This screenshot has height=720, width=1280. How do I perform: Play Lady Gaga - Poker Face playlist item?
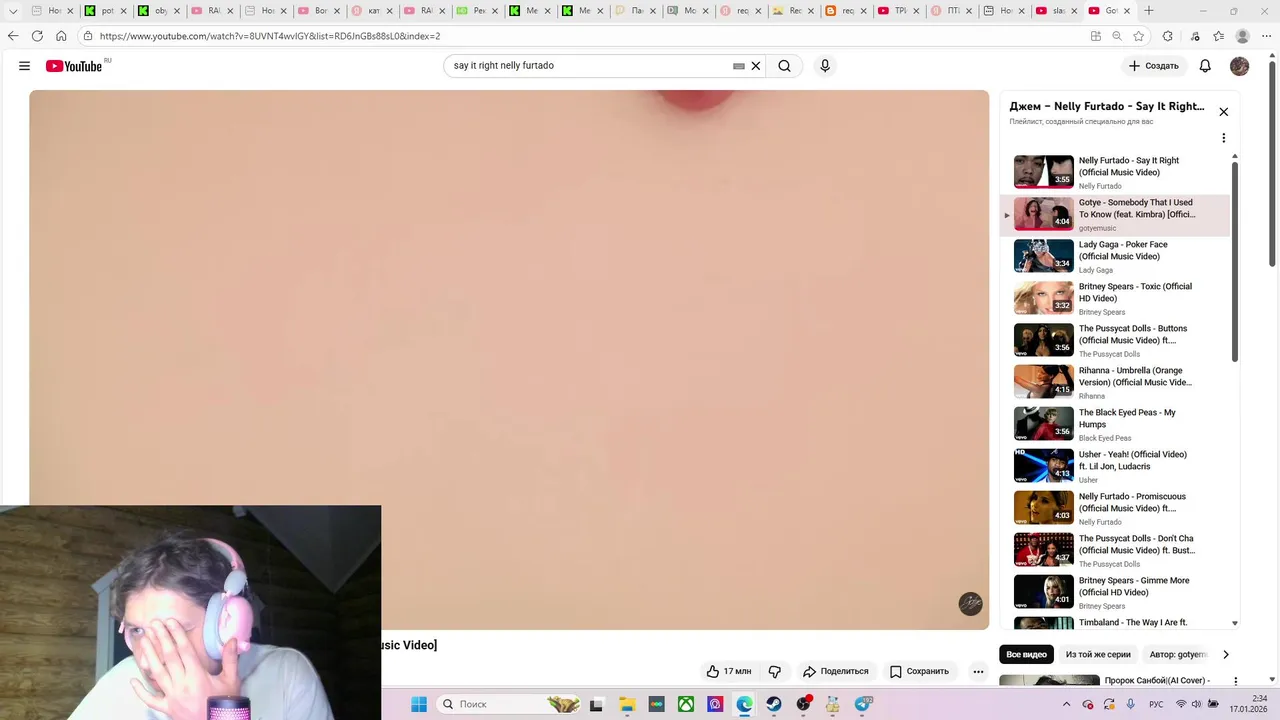[x=1115, y=256]
